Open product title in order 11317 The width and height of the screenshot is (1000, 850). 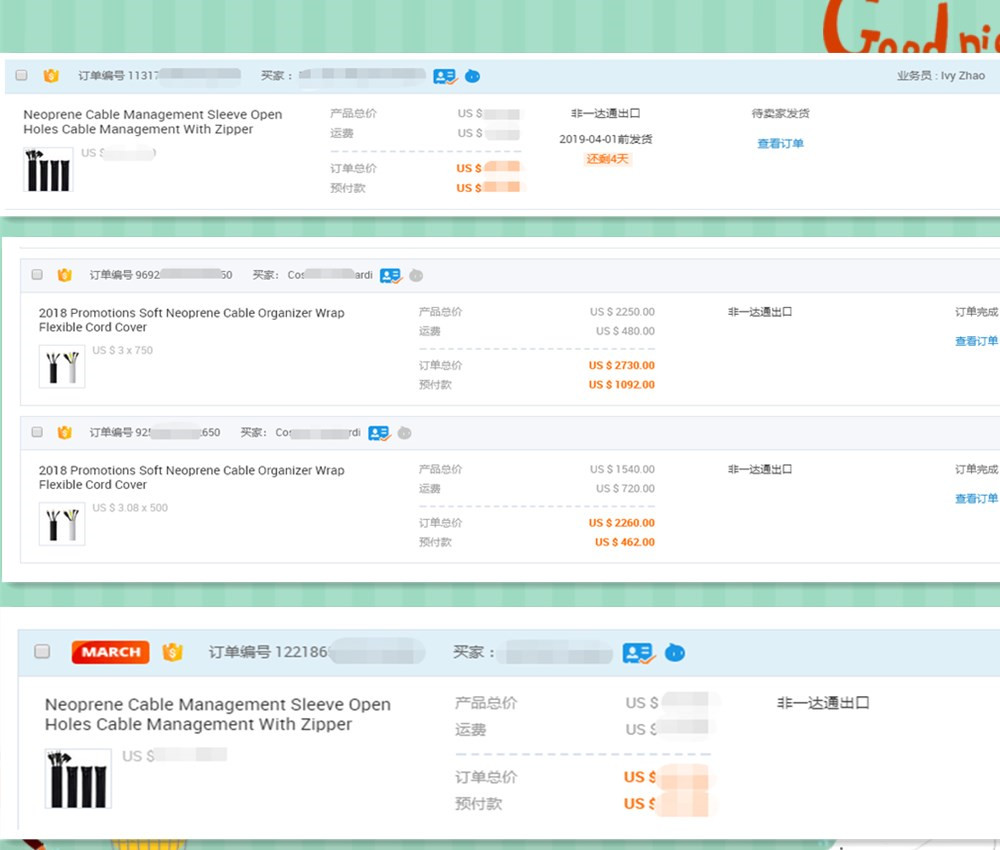pyautogui.click(x=152, y=122)
